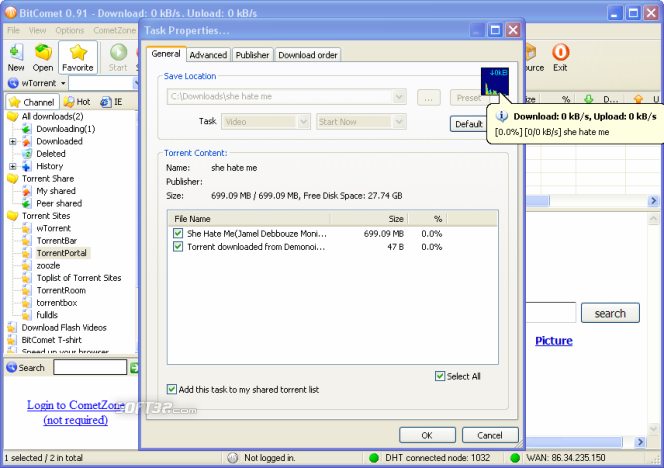Open the torrentbox site entry
Screen dimensions: 664x468
[x=57, y=303]
